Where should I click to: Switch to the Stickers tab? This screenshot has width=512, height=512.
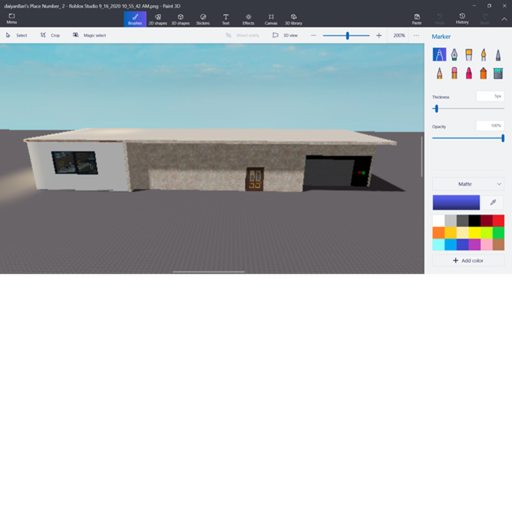tap(203, 19)
